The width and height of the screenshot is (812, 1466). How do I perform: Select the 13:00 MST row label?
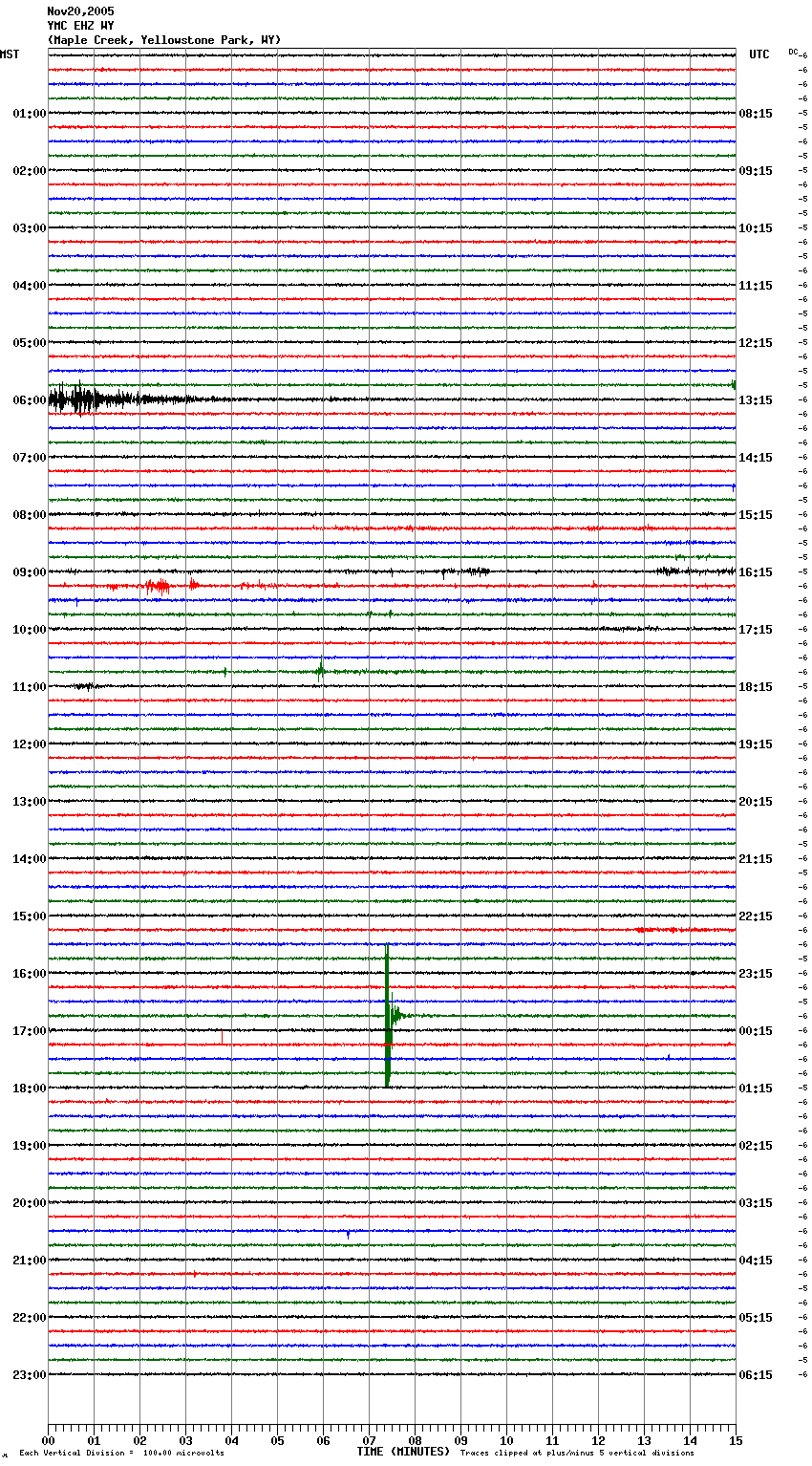tap(30, 802)
